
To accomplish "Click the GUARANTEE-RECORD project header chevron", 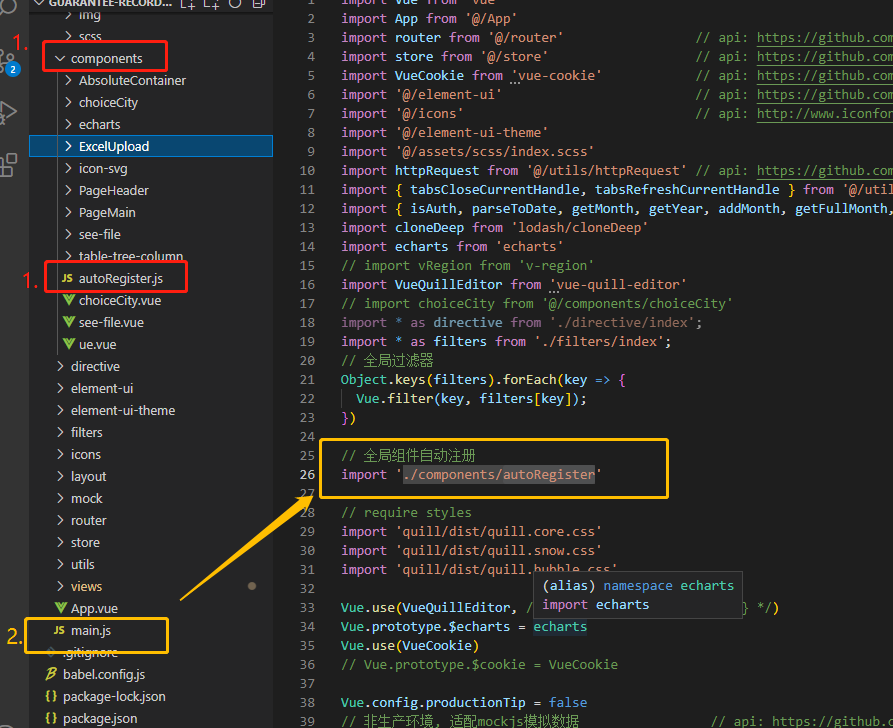I will [39, 3].
